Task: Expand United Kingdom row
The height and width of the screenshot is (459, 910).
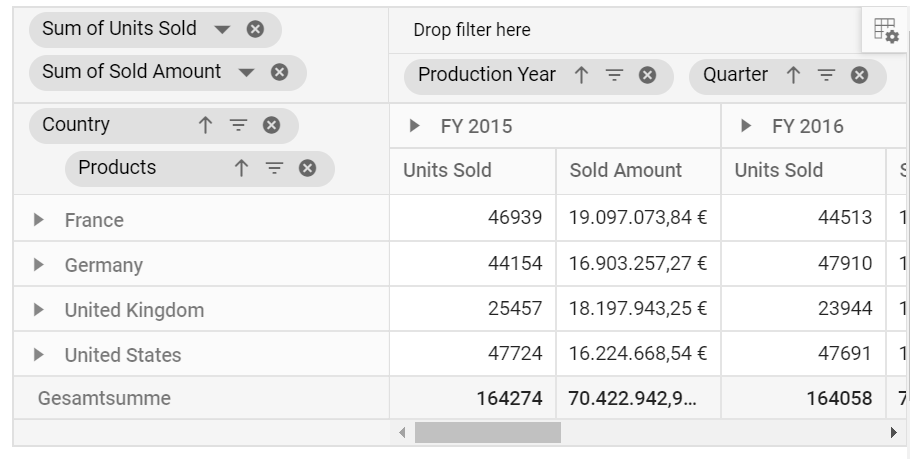Action: click(x=38, y=309)
